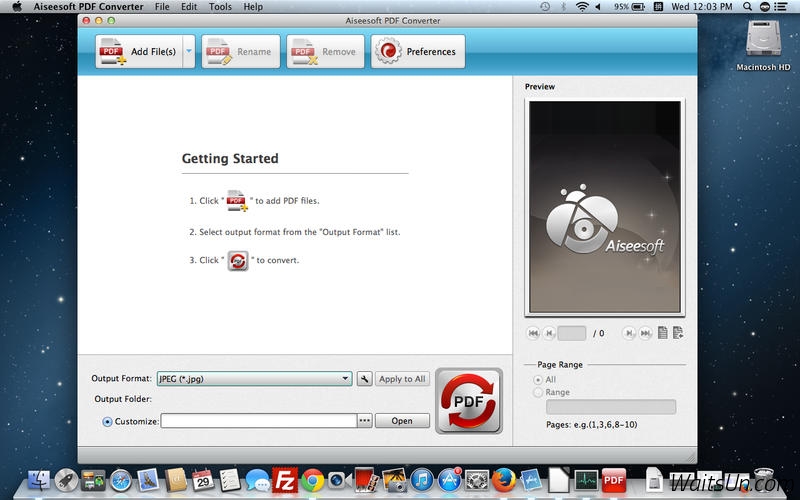Open Preferences from the toolbar
Screen dimensions: 800x500
tap(418, 52)
